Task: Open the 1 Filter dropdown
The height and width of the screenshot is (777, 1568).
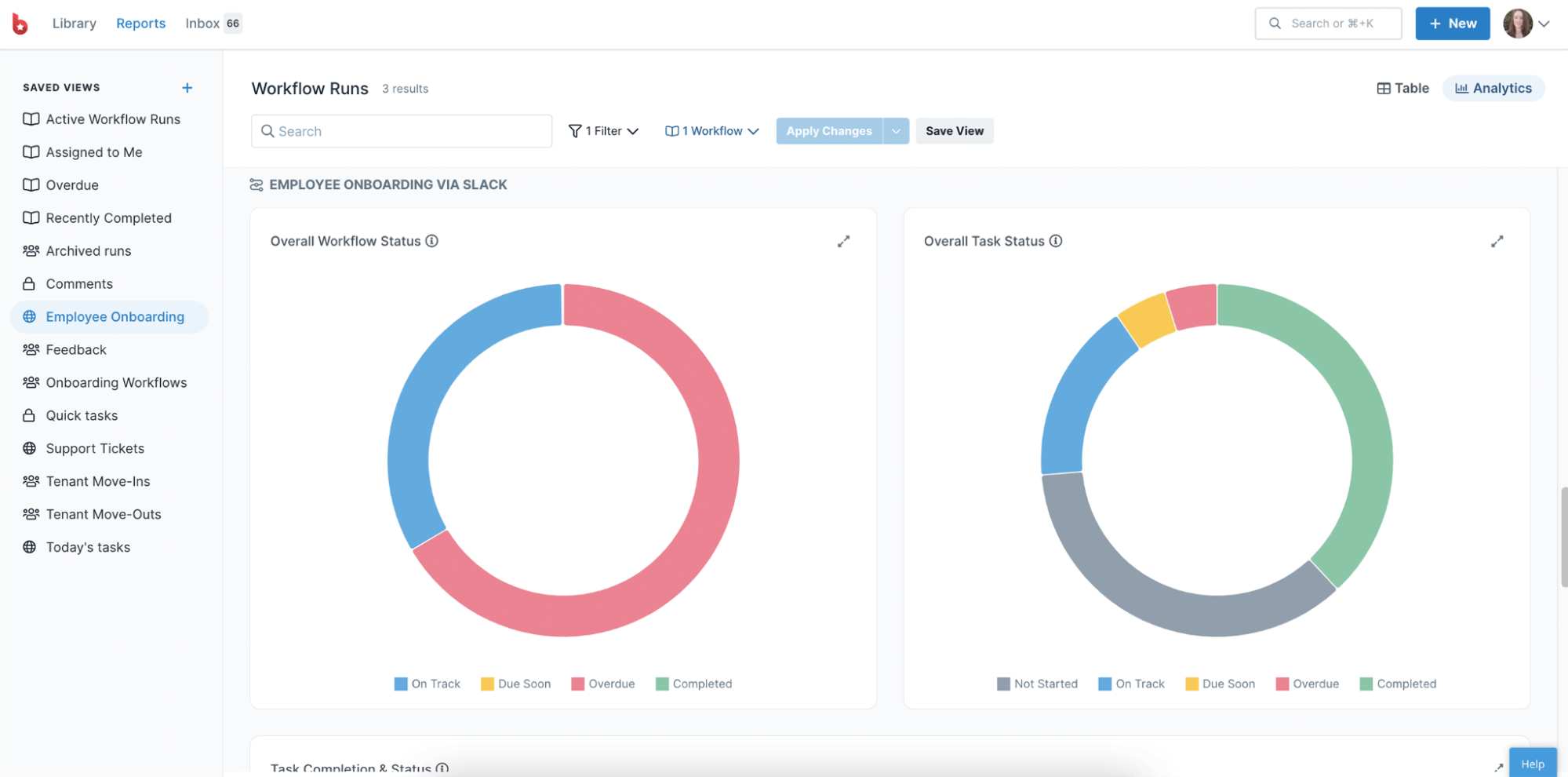Action: pyautogui.click(x=604, y=131)
